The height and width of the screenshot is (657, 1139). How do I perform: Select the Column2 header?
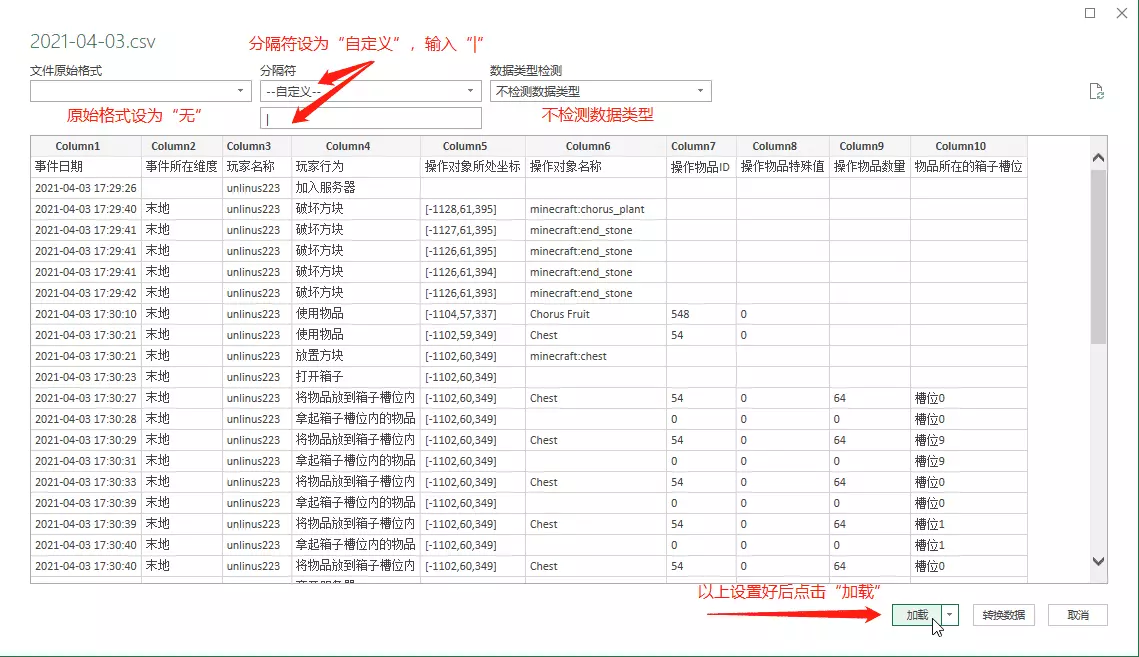tap(182, 146)
